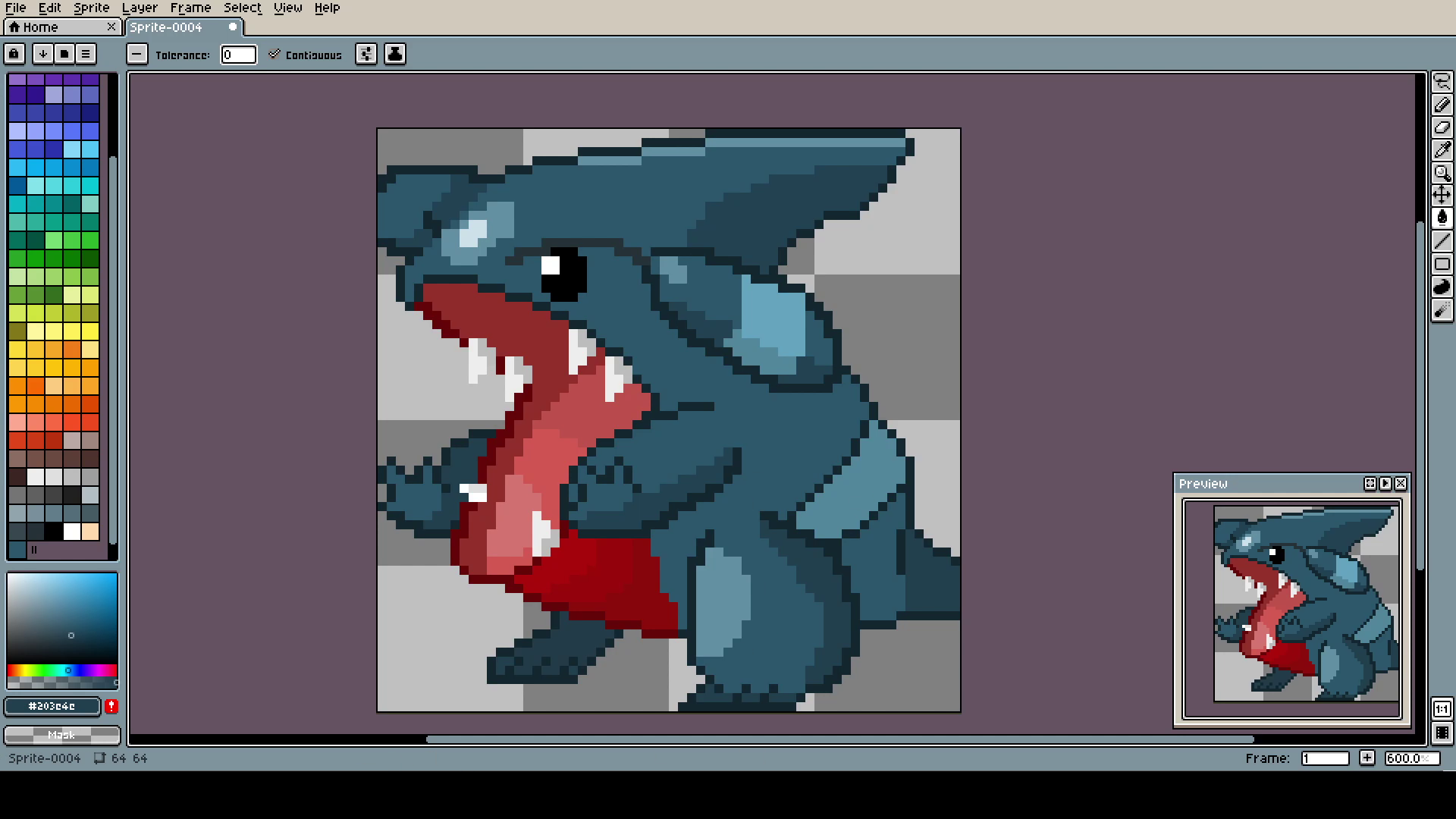Click the Preview sprite thumbnail
The height and width of the screenshot is (819, 1456).
point(1306,603)
